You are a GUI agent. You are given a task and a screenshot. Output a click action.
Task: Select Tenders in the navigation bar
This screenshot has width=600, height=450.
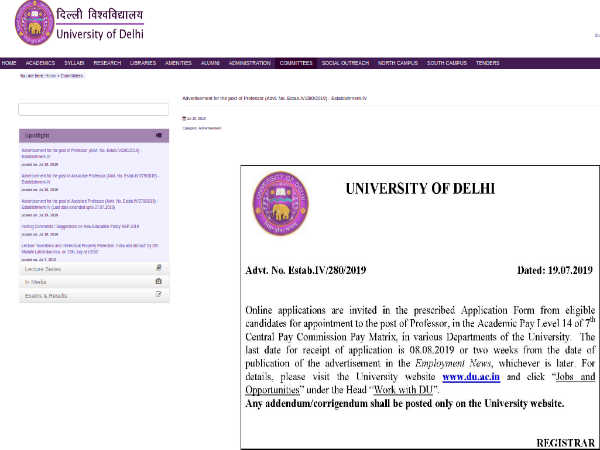point(488,63)
